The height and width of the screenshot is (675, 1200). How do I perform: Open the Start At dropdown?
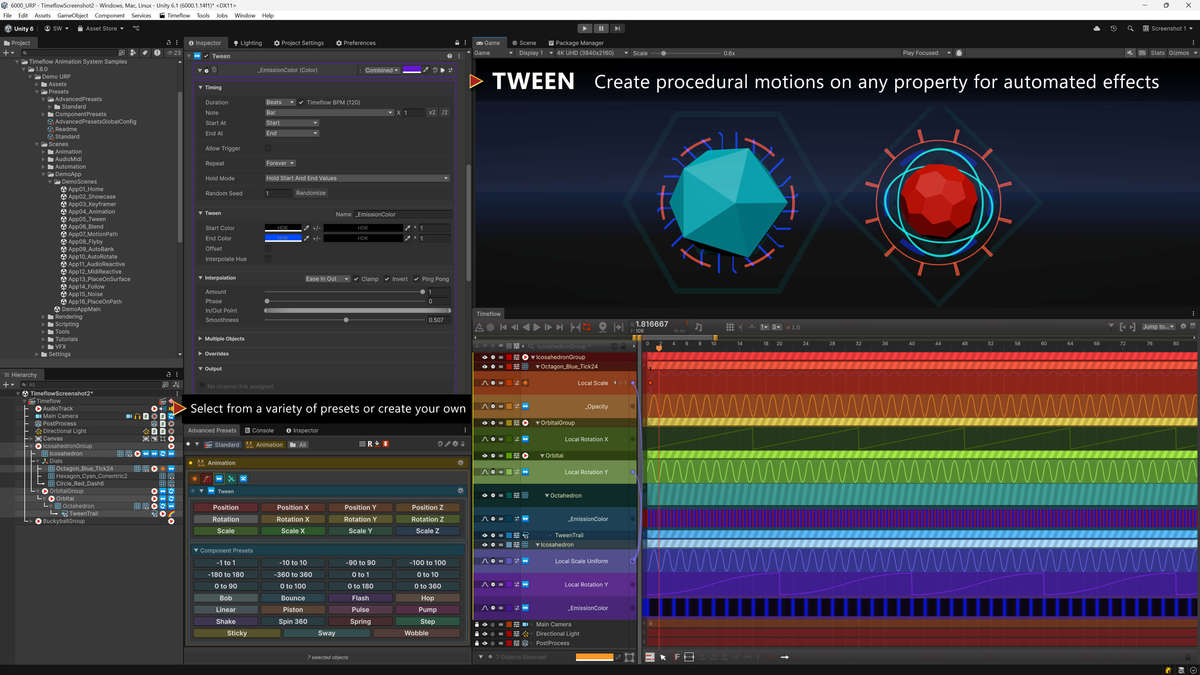coord(291,123)
